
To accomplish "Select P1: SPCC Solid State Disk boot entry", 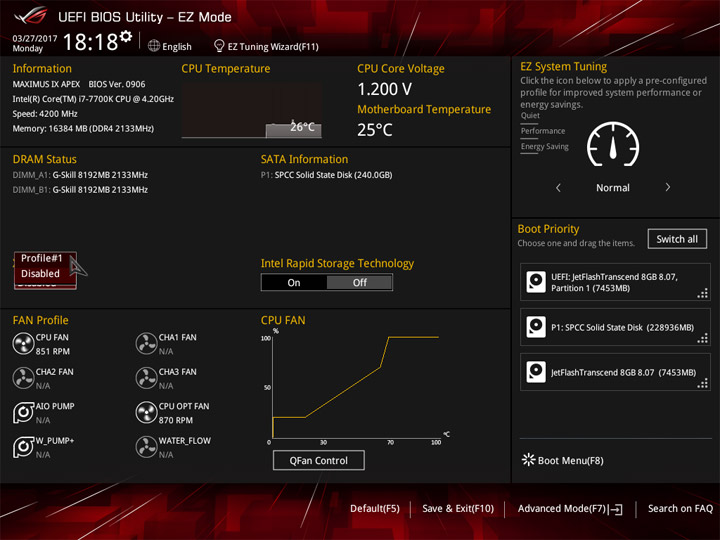I will click(x=615, y=327).
